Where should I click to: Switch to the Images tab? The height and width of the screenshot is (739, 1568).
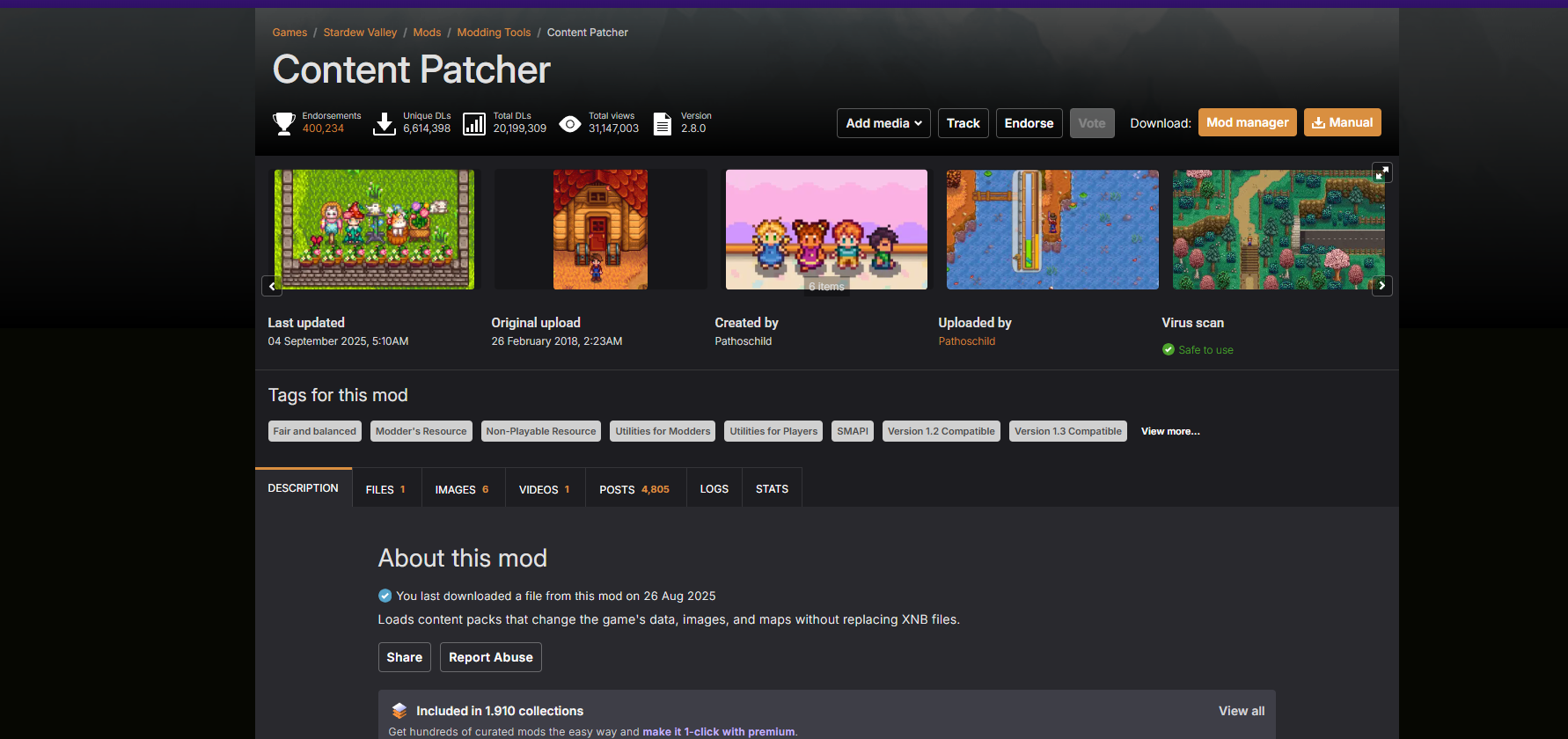463,489
